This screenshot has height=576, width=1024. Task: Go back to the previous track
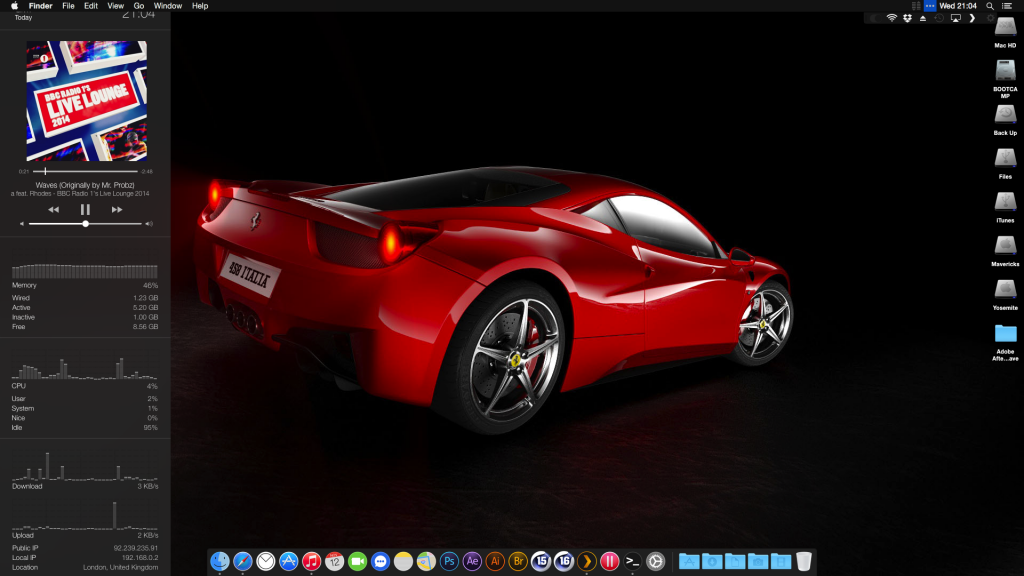[x=54, y=209]
